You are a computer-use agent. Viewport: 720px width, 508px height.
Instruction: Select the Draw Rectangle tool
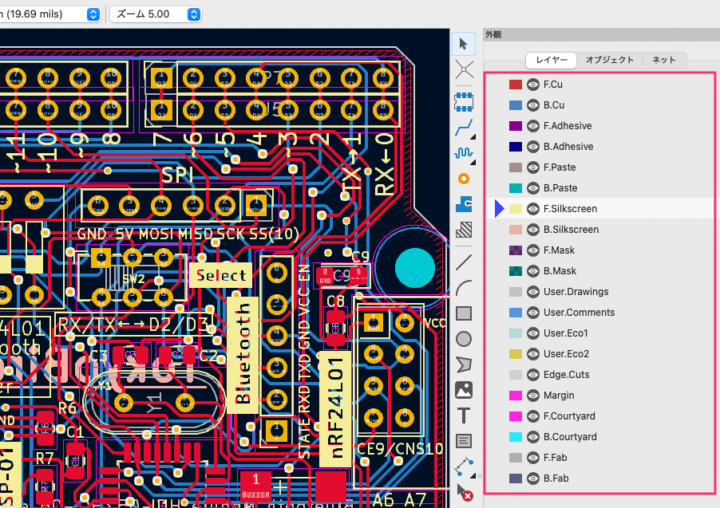point(464,314)
